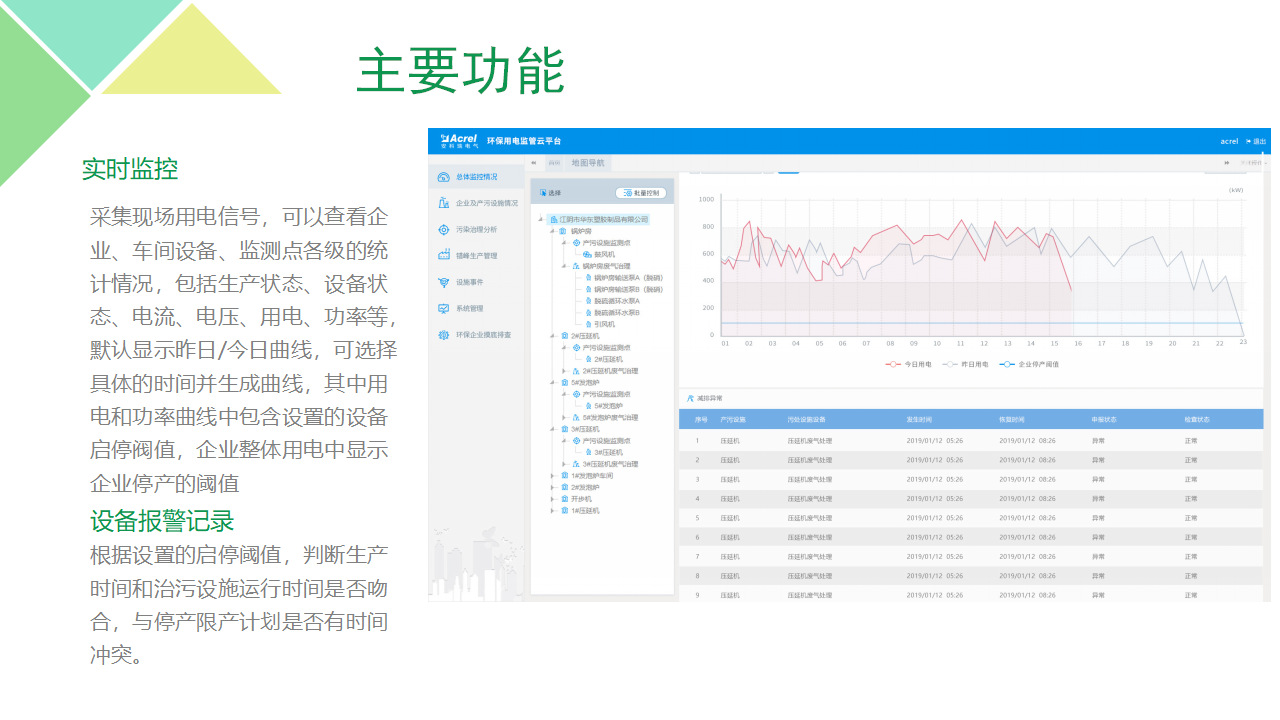The image size is (1280, 720).
Task: Click the 申报状态 column header
Action: pos(1106,419)
